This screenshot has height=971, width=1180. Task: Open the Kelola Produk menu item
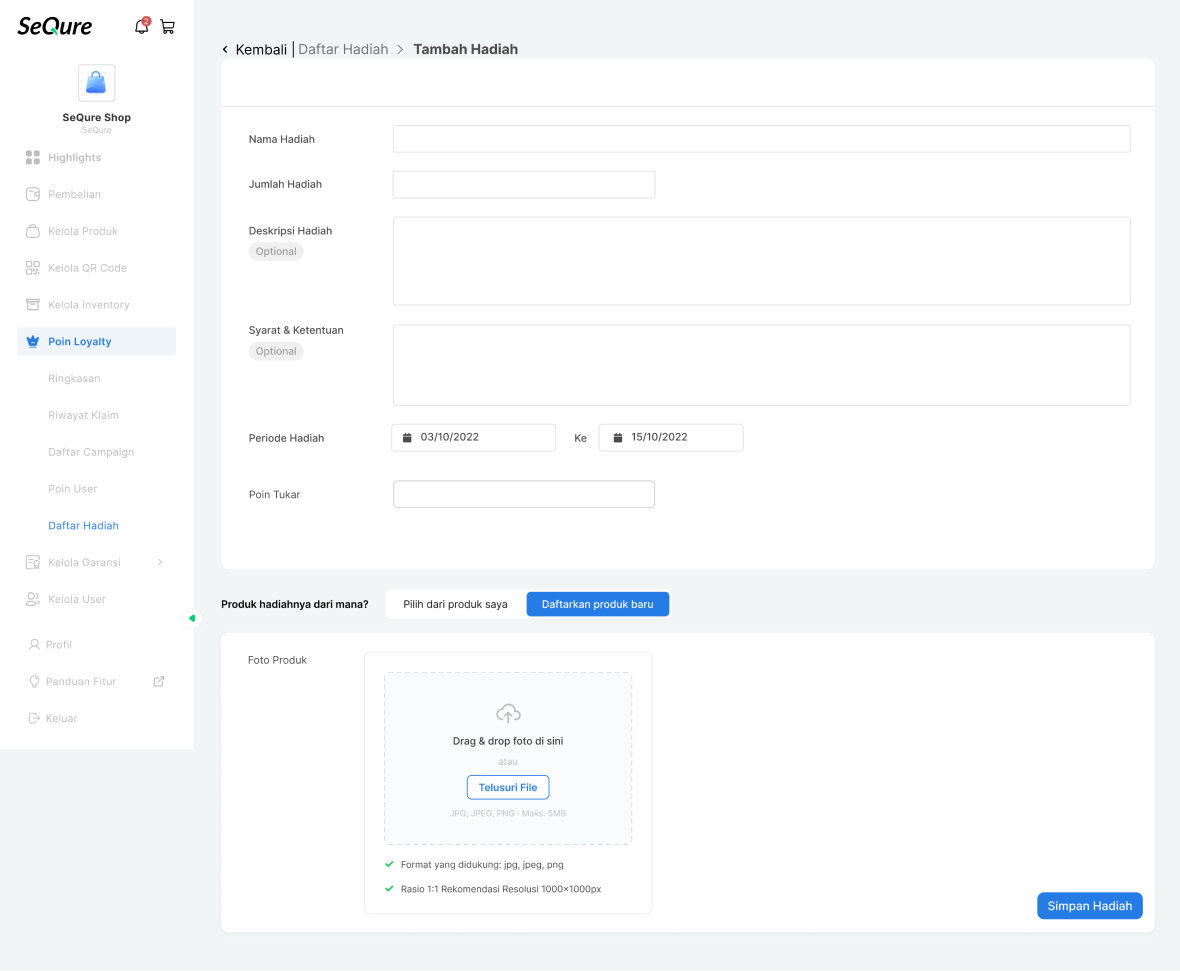pyautogui.click(x=96, y=231)
